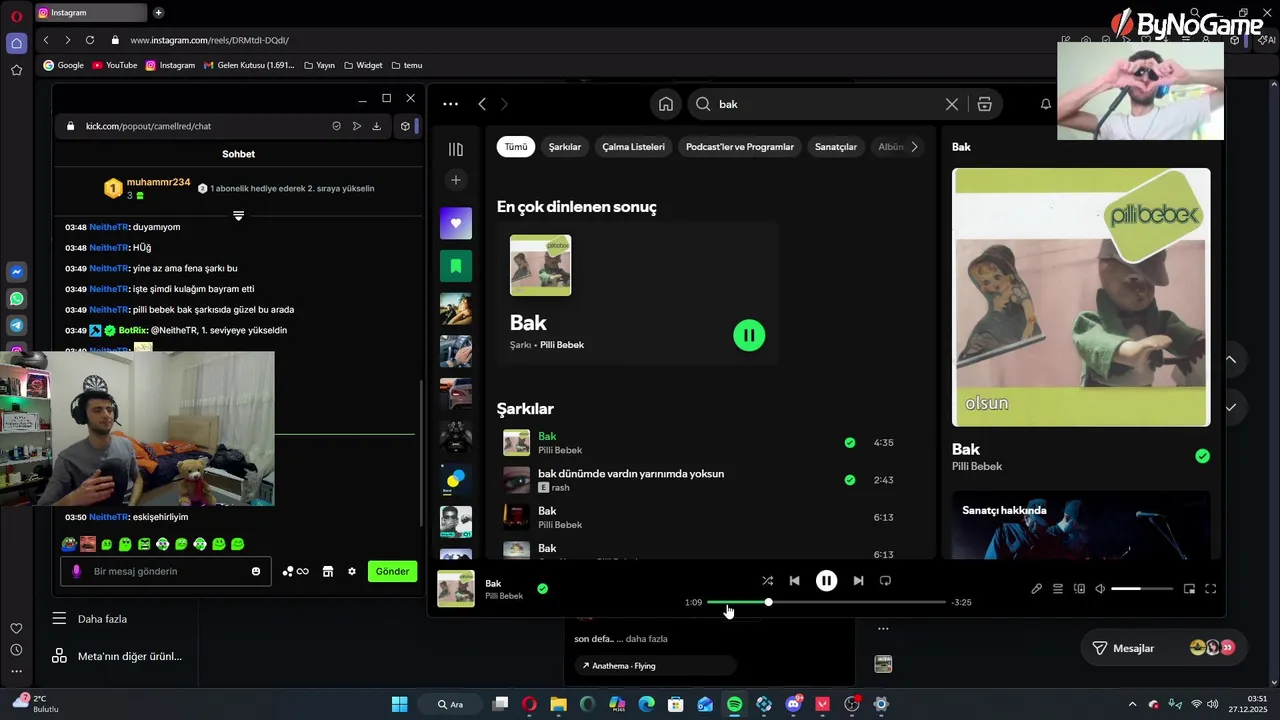Enter Spotify full screen mode
The image size is (1280, 720).
point(1210,589)
